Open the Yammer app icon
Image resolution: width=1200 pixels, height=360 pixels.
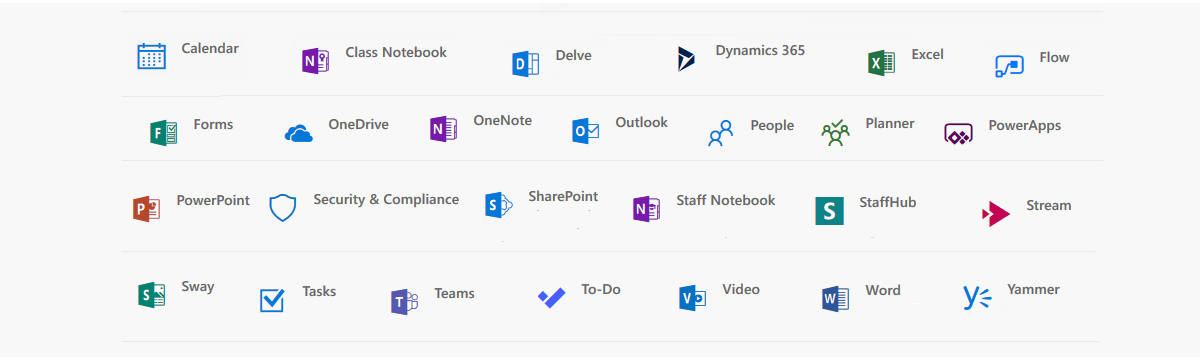tap(978, 297)
